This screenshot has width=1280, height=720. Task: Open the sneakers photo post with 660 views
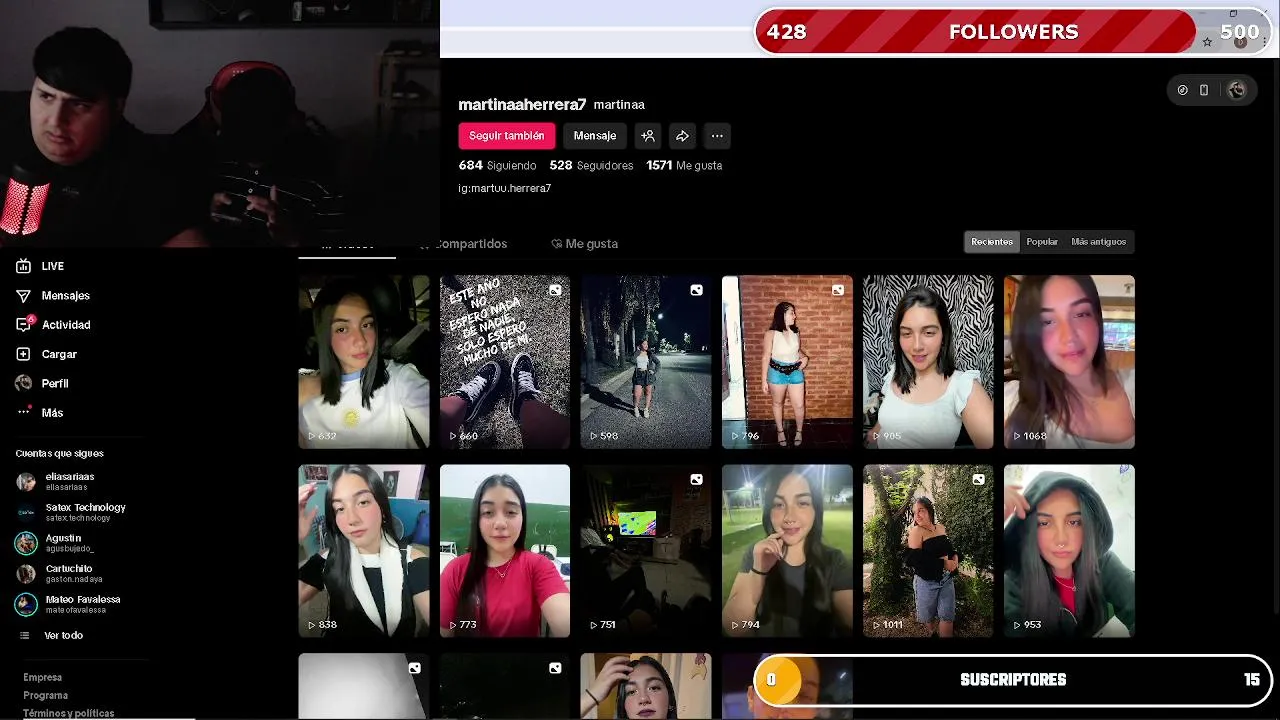point(505,362)
